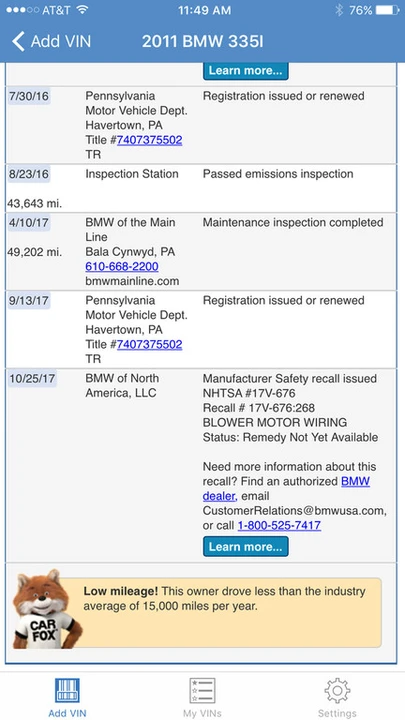This screenshot has width=405, height=720.
Task: Tap the Wi-Fi signal icon in the status bar
Action: 82,10
